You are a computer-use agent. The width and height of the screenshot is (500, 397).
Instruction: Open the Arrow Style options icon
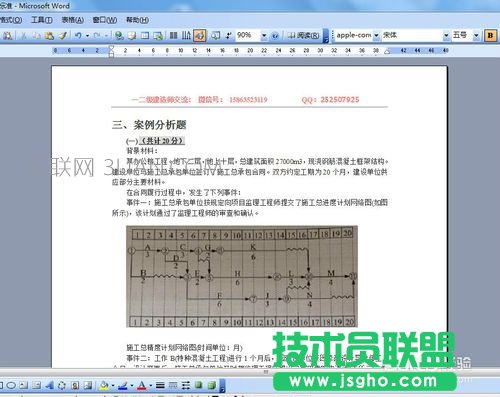186,386
